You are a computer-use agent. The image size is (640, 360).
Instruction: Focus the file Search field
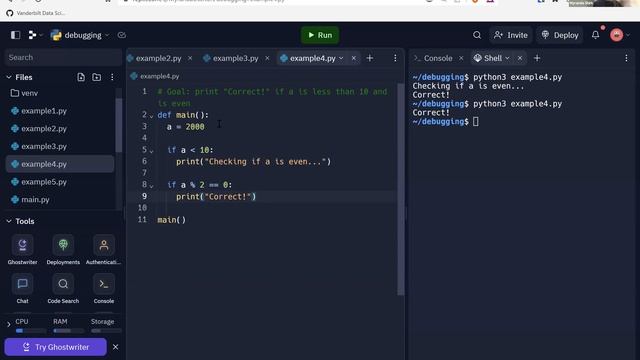(x=63, y=58)
